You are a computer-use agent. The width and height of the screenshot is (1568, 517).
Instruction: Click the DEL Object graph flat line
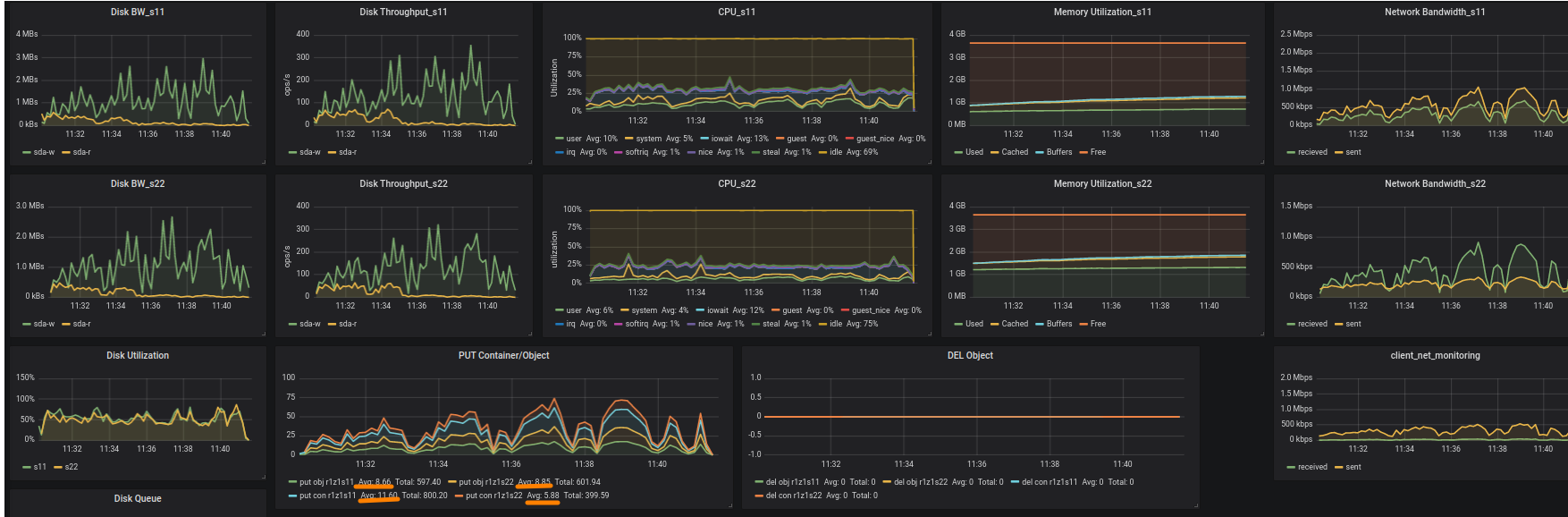[x=972, y=416]
